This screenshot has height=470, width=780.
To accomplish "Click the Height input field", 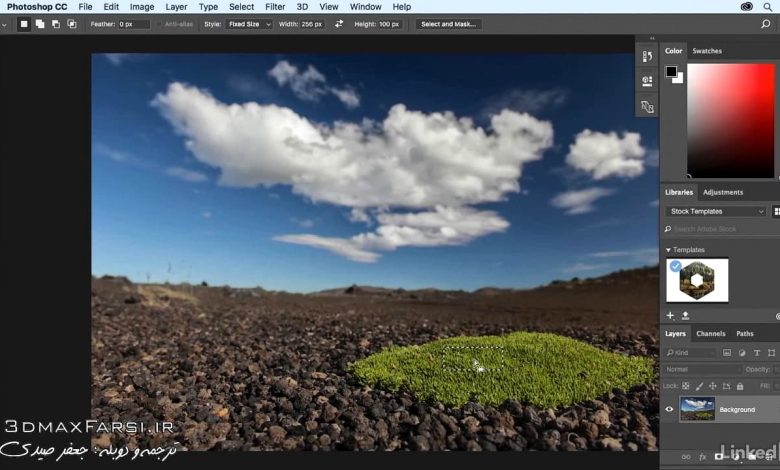I will point(390,24).
